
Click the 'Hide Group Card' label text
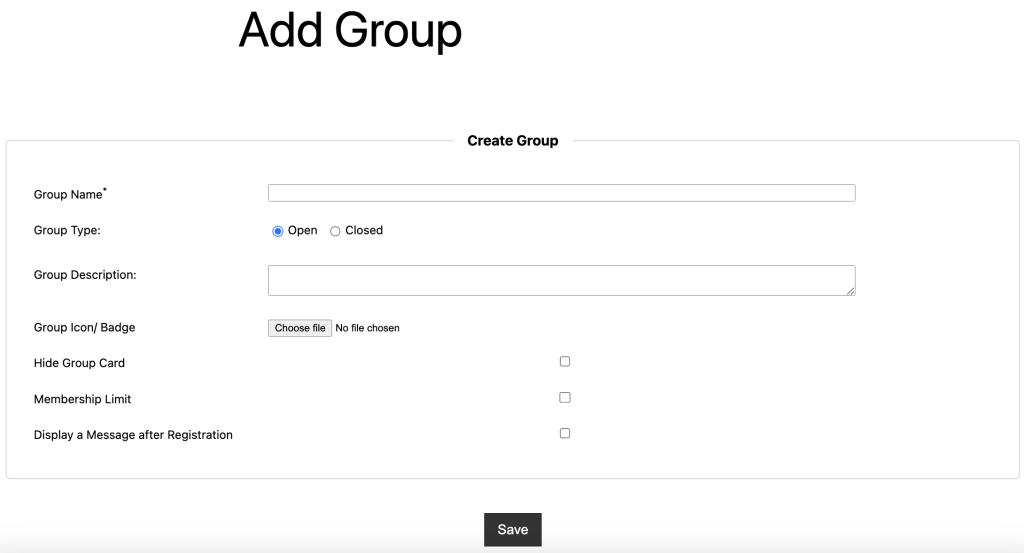pos(79,363)
